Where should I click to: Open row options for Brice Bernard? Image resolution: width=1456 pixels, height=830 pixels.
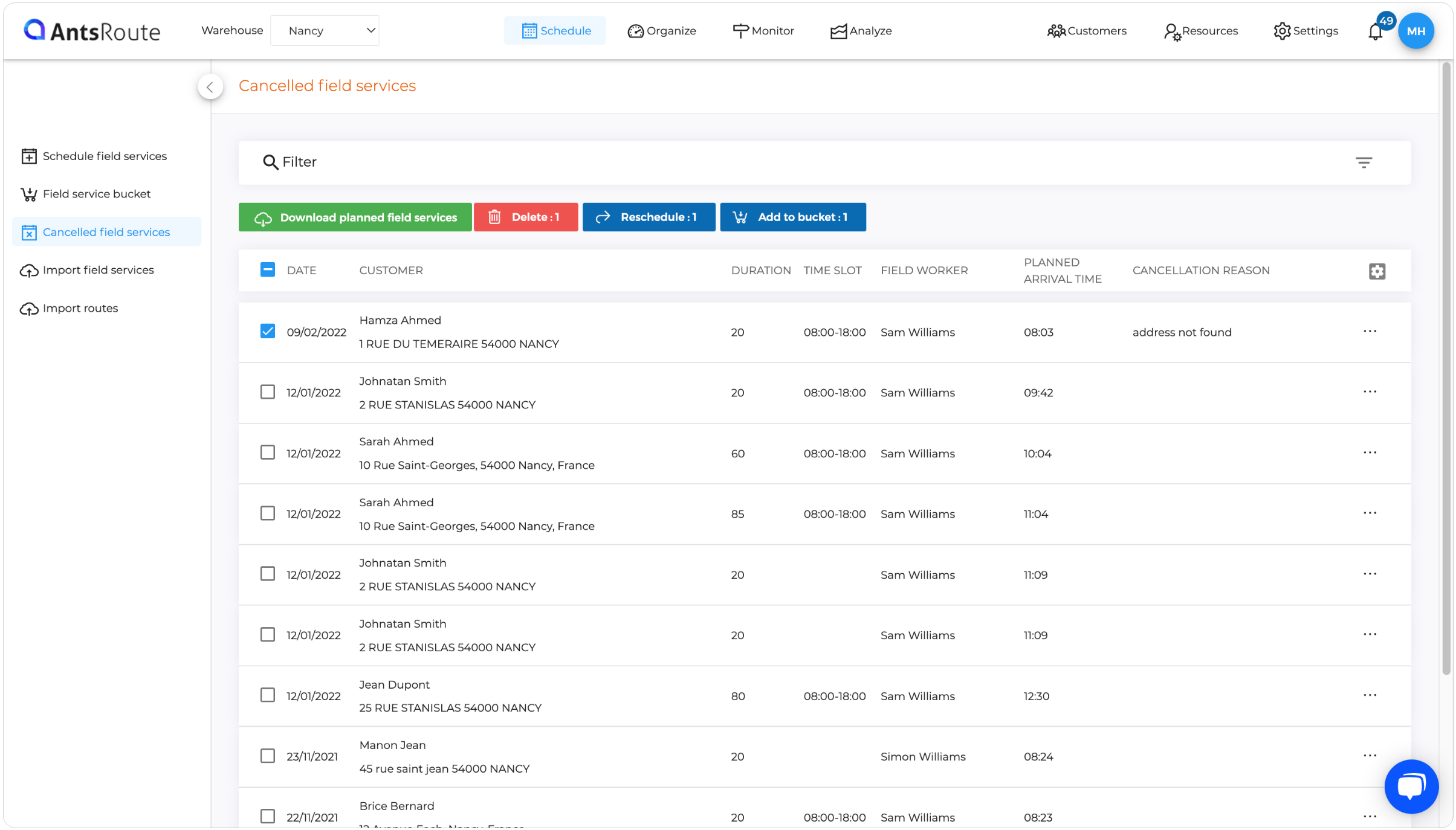(x=1370, y=817)
